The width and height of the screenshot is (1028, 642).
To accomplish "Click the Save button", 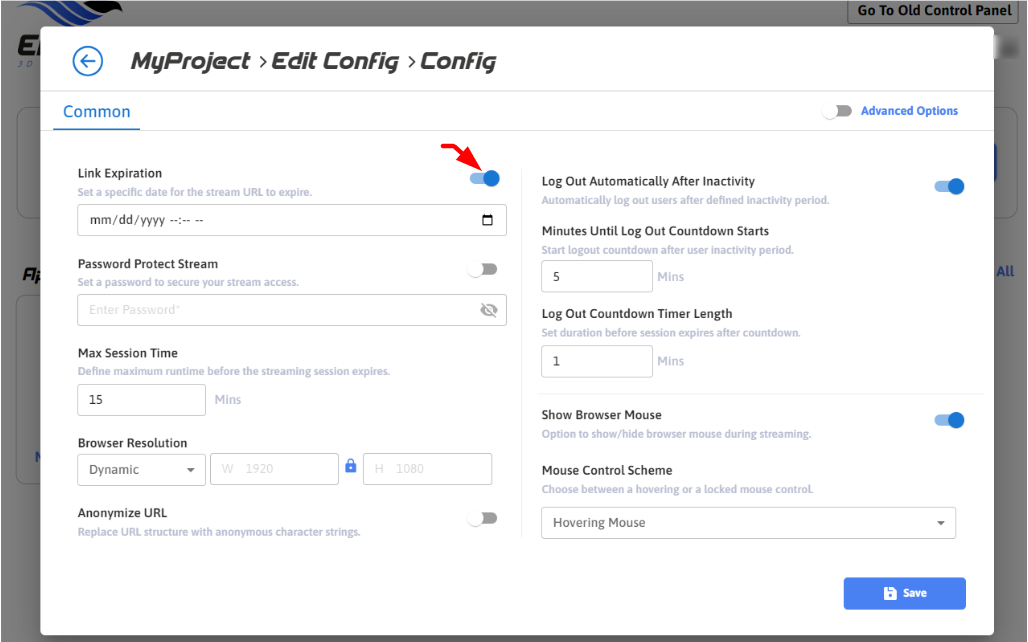I will coord(904,593).
